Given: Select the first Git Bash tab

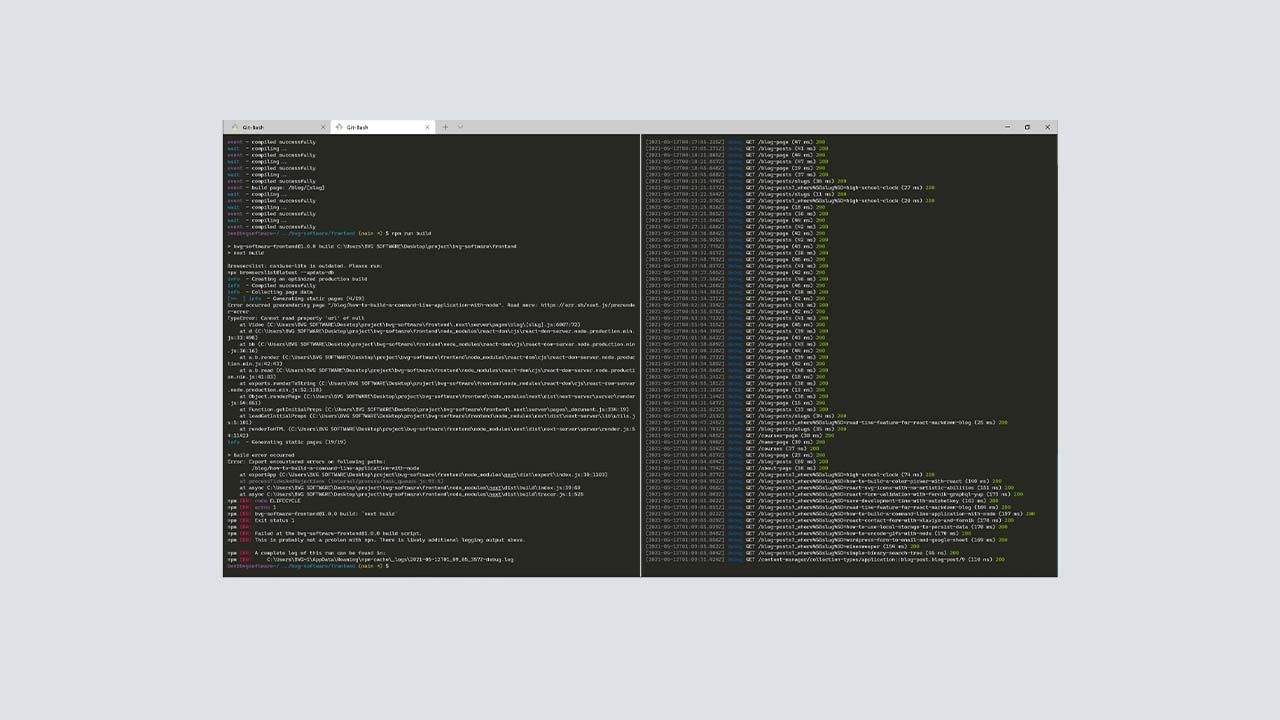Looking at the screenshot, I should (270, 127).
